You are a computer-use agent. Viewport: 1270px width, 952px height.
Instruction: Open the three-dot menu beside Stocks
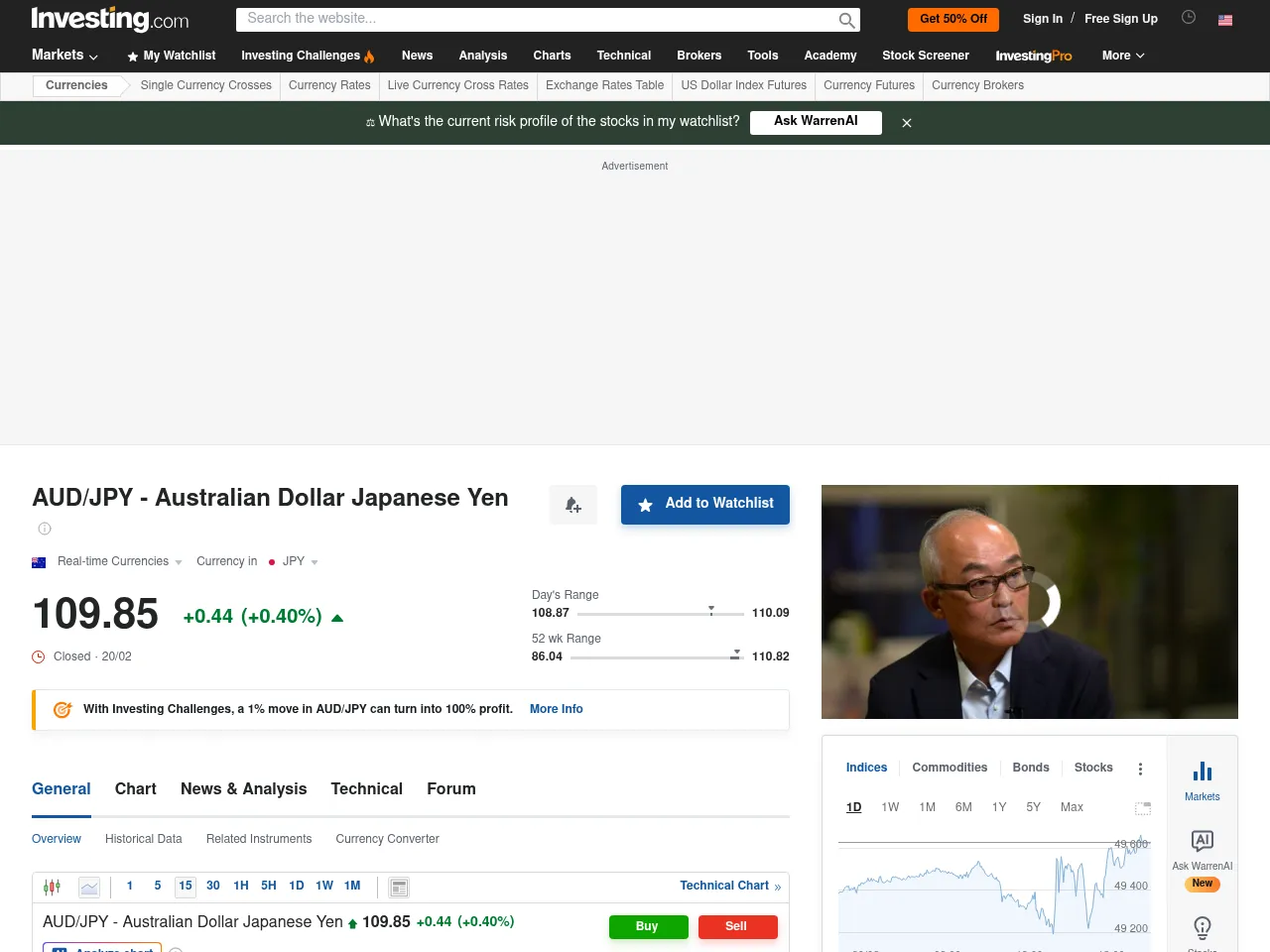pos(1140,769)
